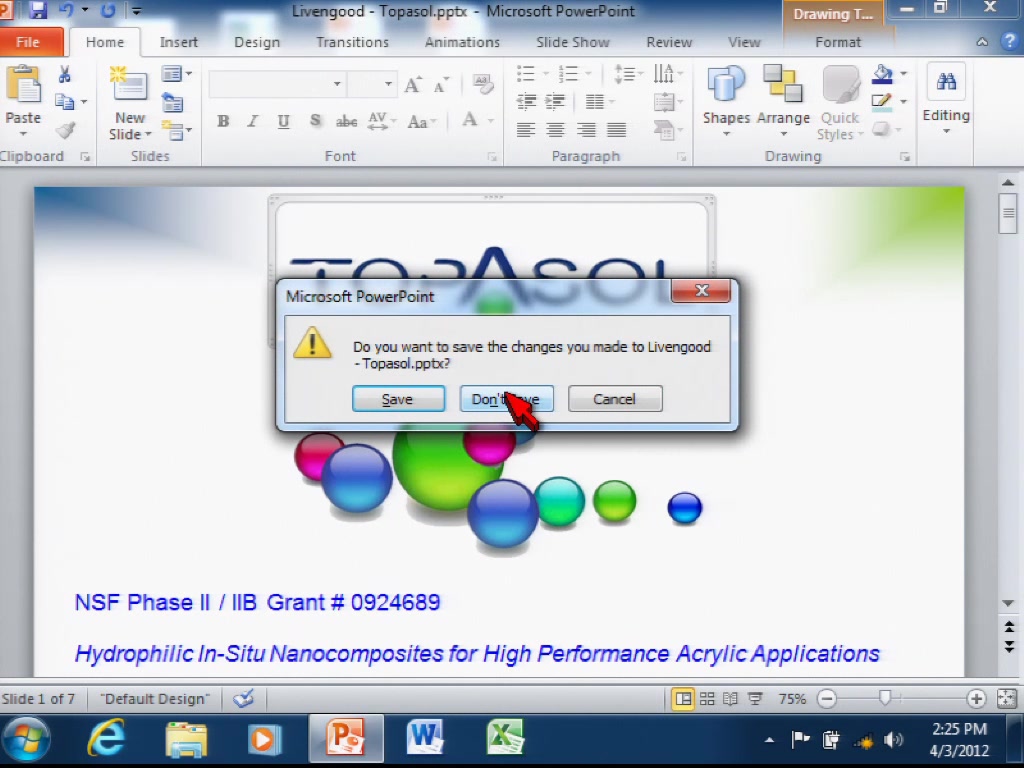
Task: Open Microsoft Excel from the taskbar
Action: coord(505,739)
